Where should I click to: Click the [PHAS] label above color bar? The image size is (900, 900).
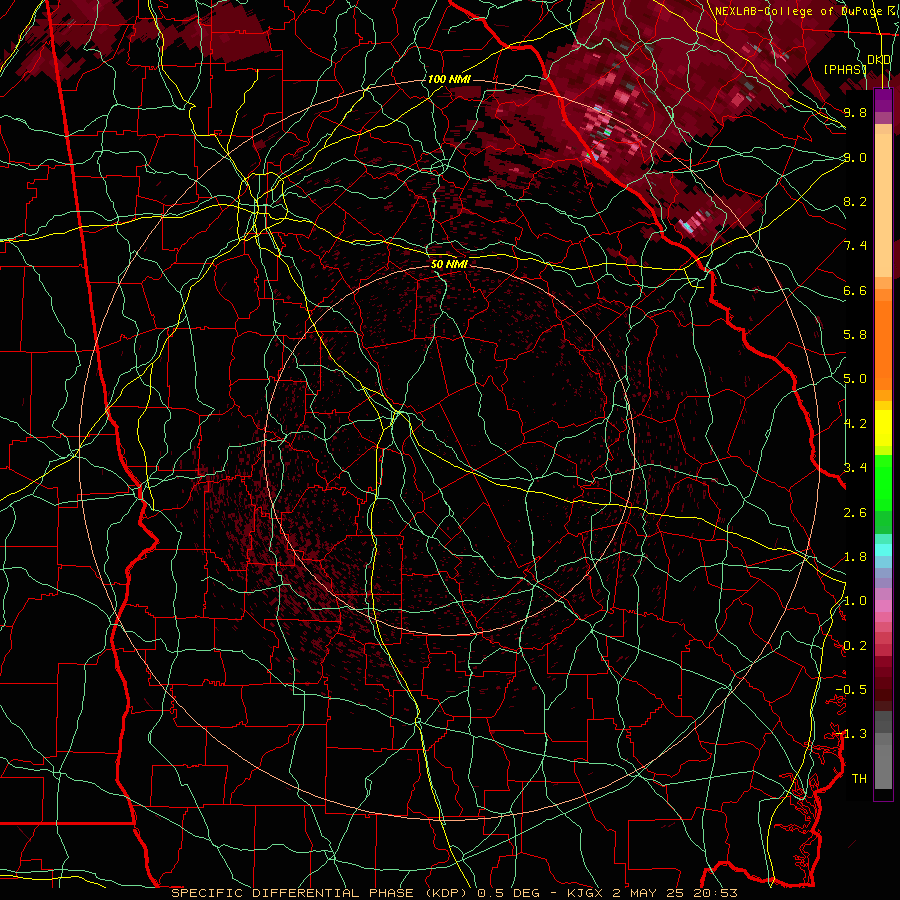point(845,69)
